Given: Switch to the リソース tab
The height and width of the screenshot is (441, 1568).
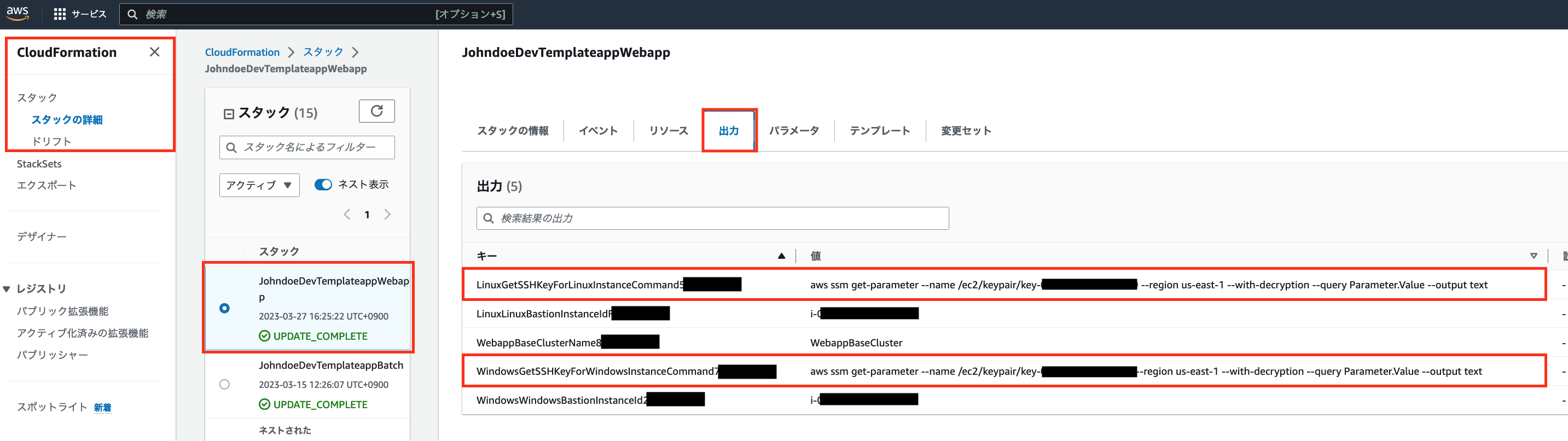Looking at the screenshot, I should (669, 131).
